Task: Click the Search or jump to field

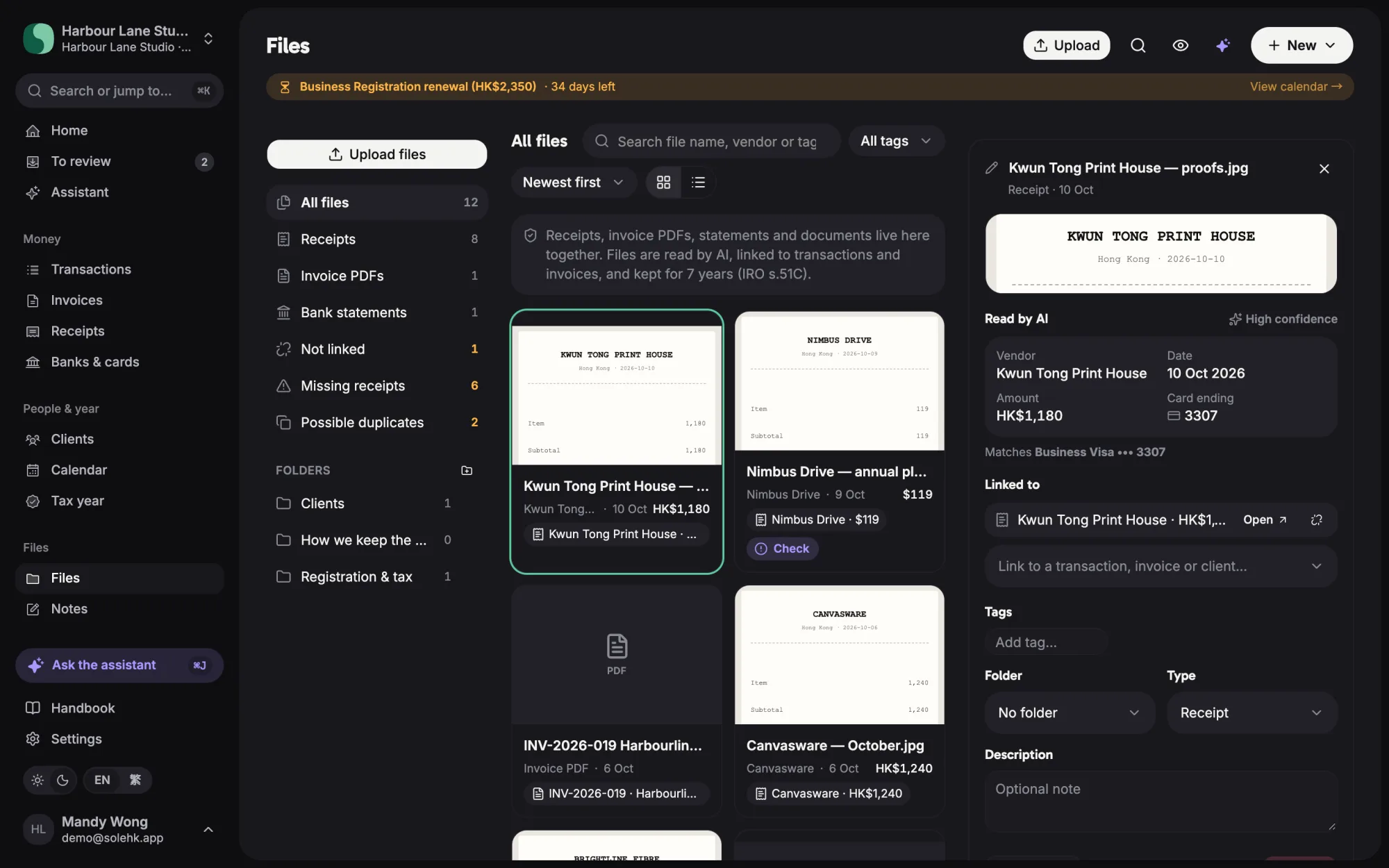Action: [x=119, y=91]
